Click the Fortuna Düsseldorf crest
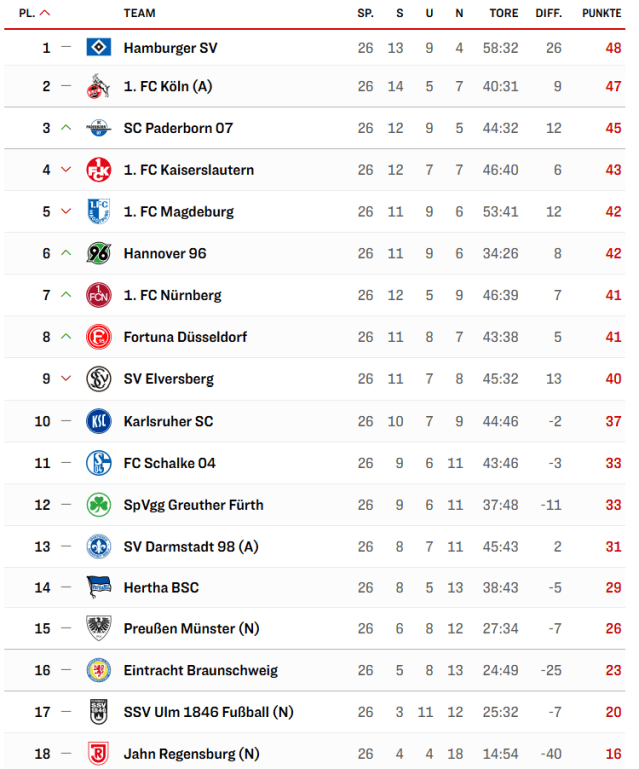639x769 pixels. [x=98, y=337]
